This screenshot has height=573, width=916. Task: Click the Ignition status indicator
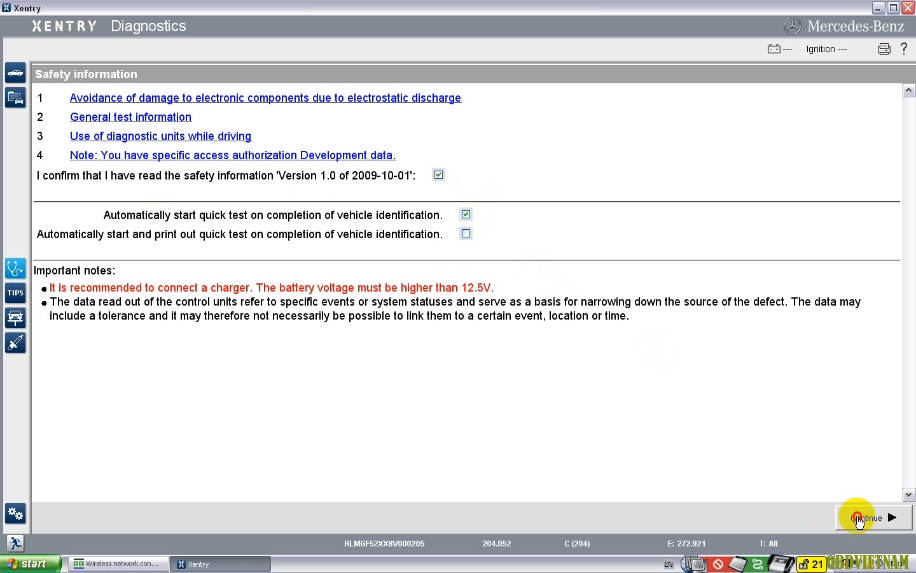(x=826, y=49)
